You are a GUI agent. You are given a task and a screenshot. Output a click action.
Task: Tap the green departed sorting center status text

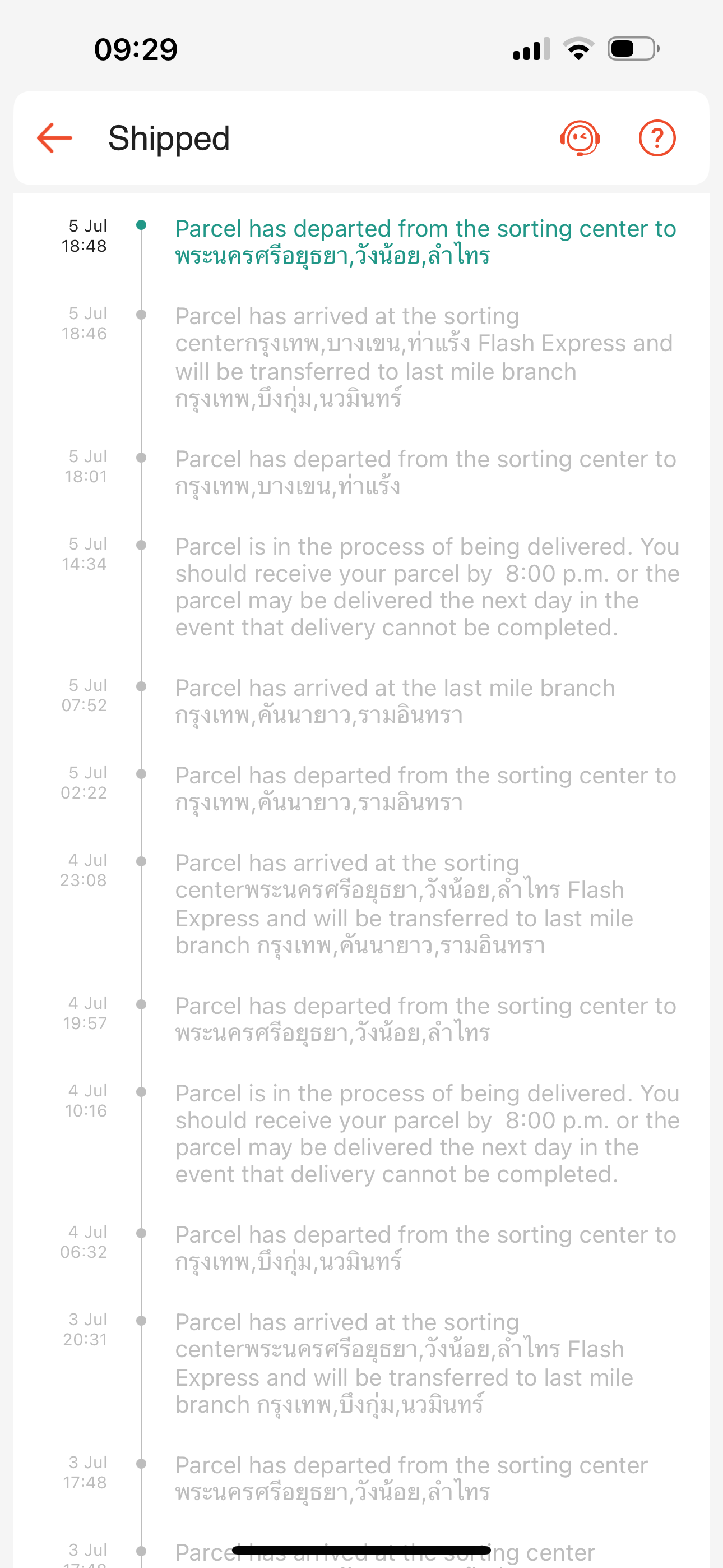click(425, 242)
